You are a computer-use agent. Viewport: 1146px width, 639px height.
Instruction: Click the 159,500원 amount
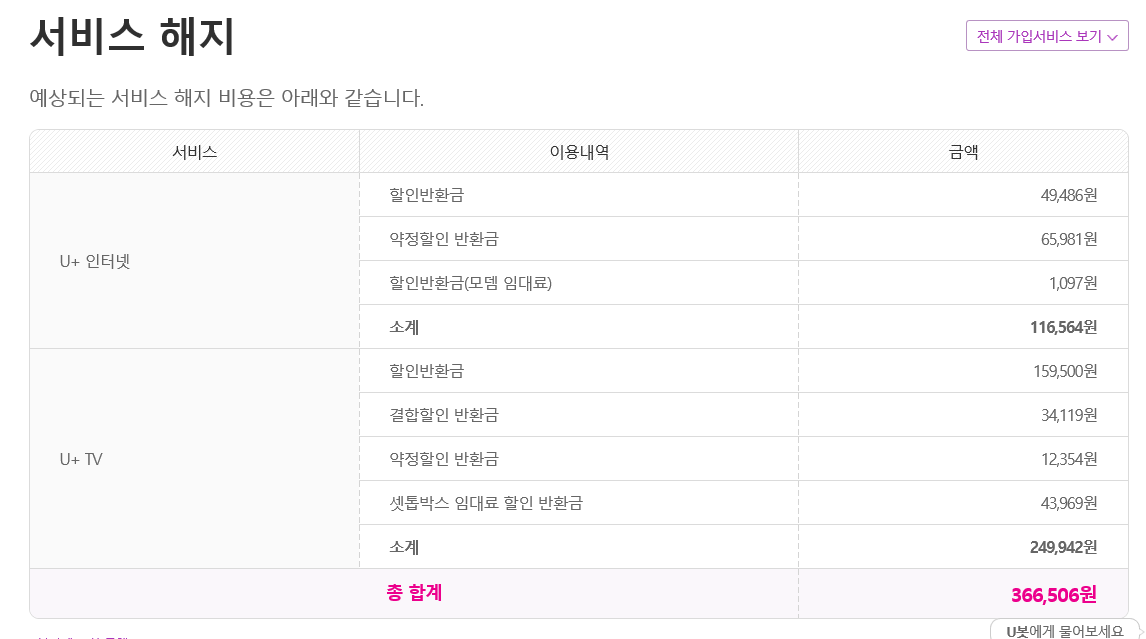point(1065,371)
